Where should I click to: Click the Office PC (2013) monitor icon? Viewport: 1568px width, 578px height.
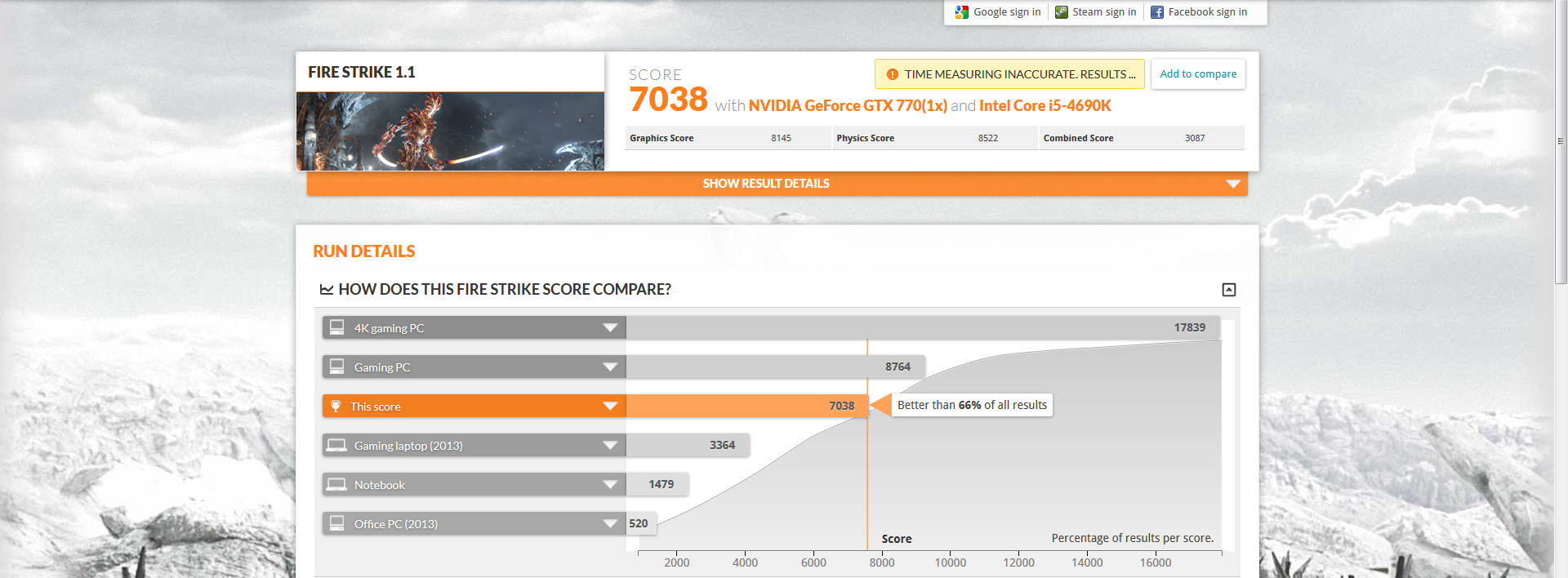(x=336, y=523)
